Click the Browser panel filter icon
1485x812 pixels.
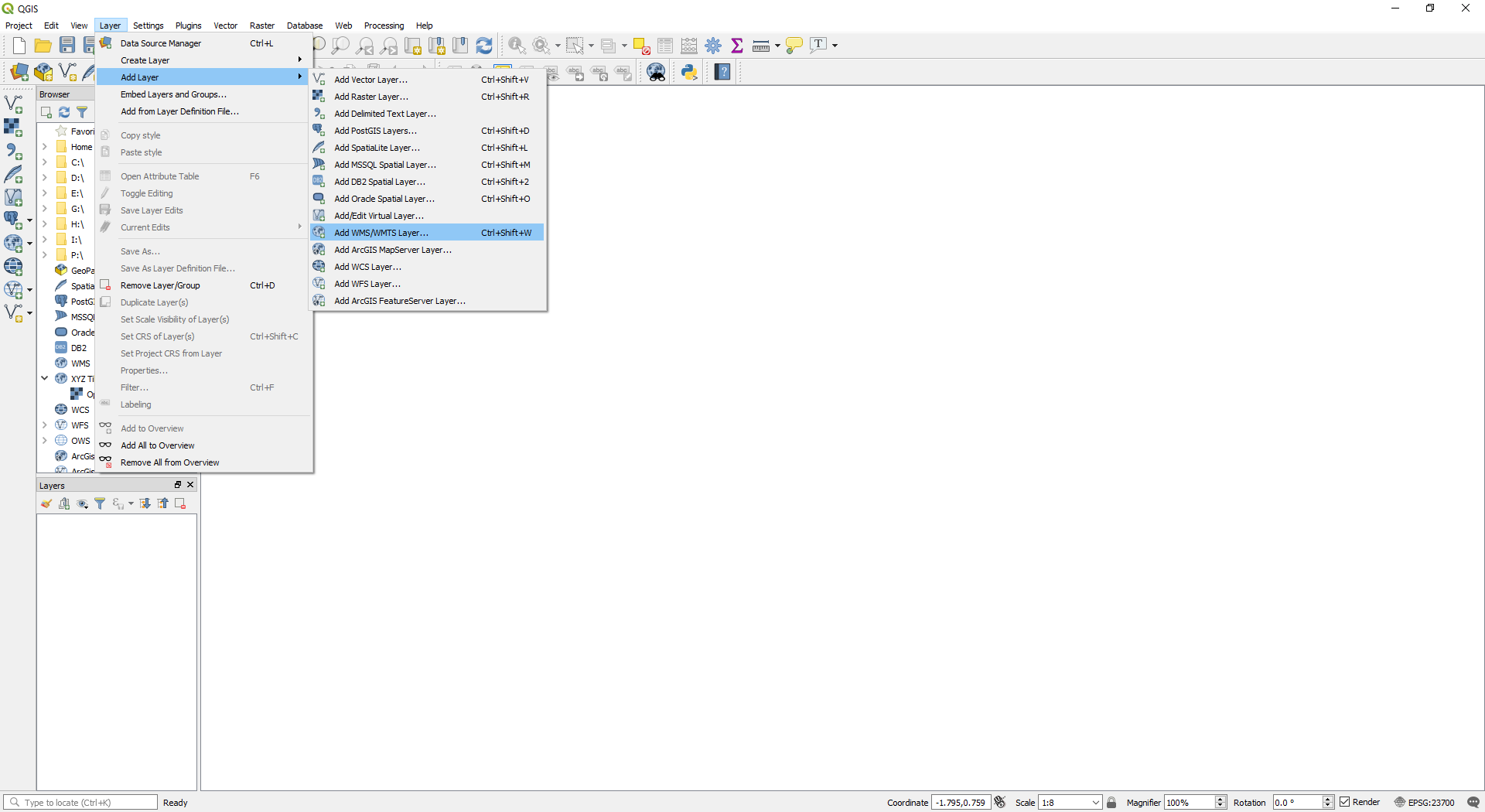[x=81, y=112]
